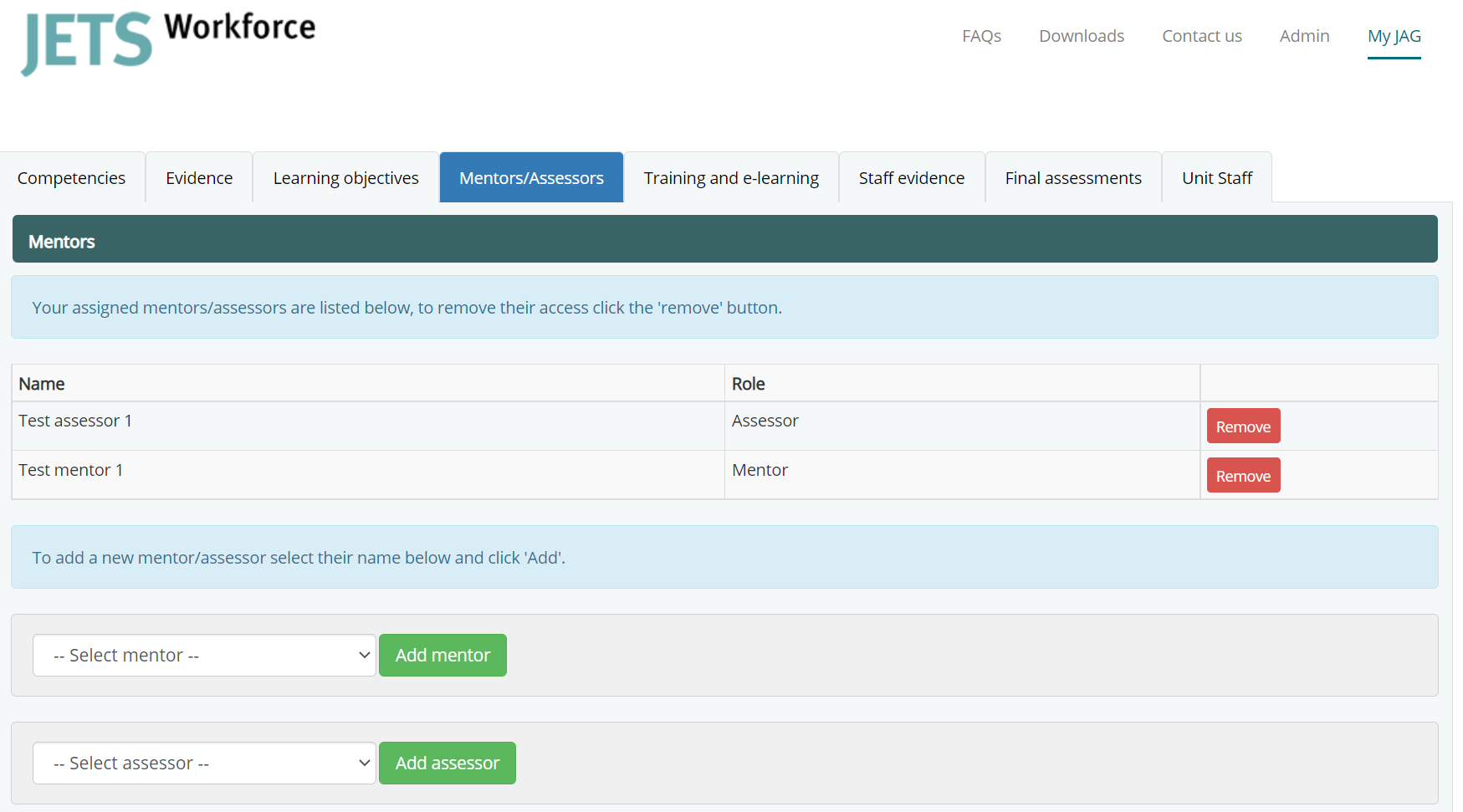Open the FAQs page
Image resolution: width=1463 pixels, height=812 pixels.
point(981,36)
